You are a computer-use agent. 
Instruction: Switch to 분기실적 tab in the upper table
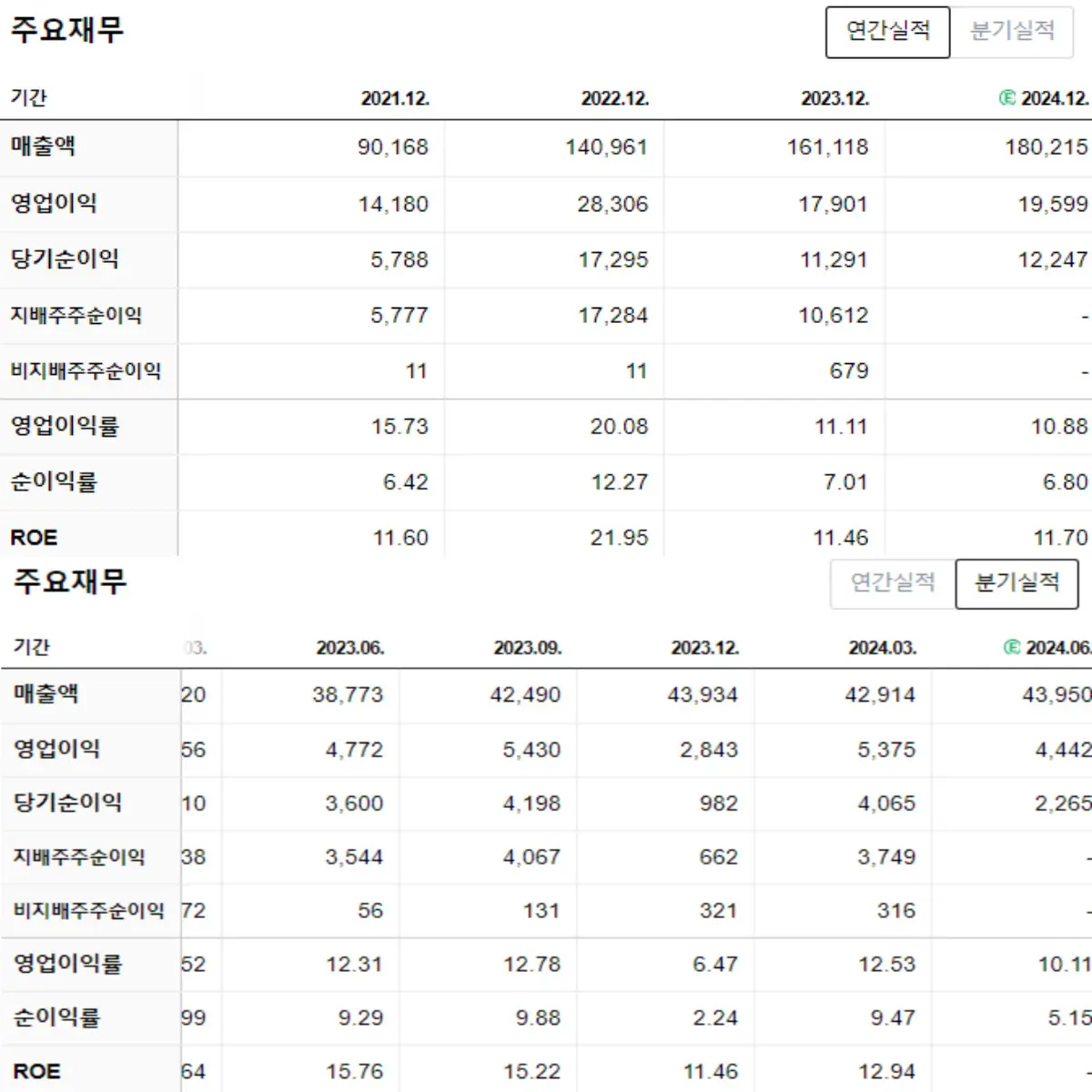point(1012,32)
